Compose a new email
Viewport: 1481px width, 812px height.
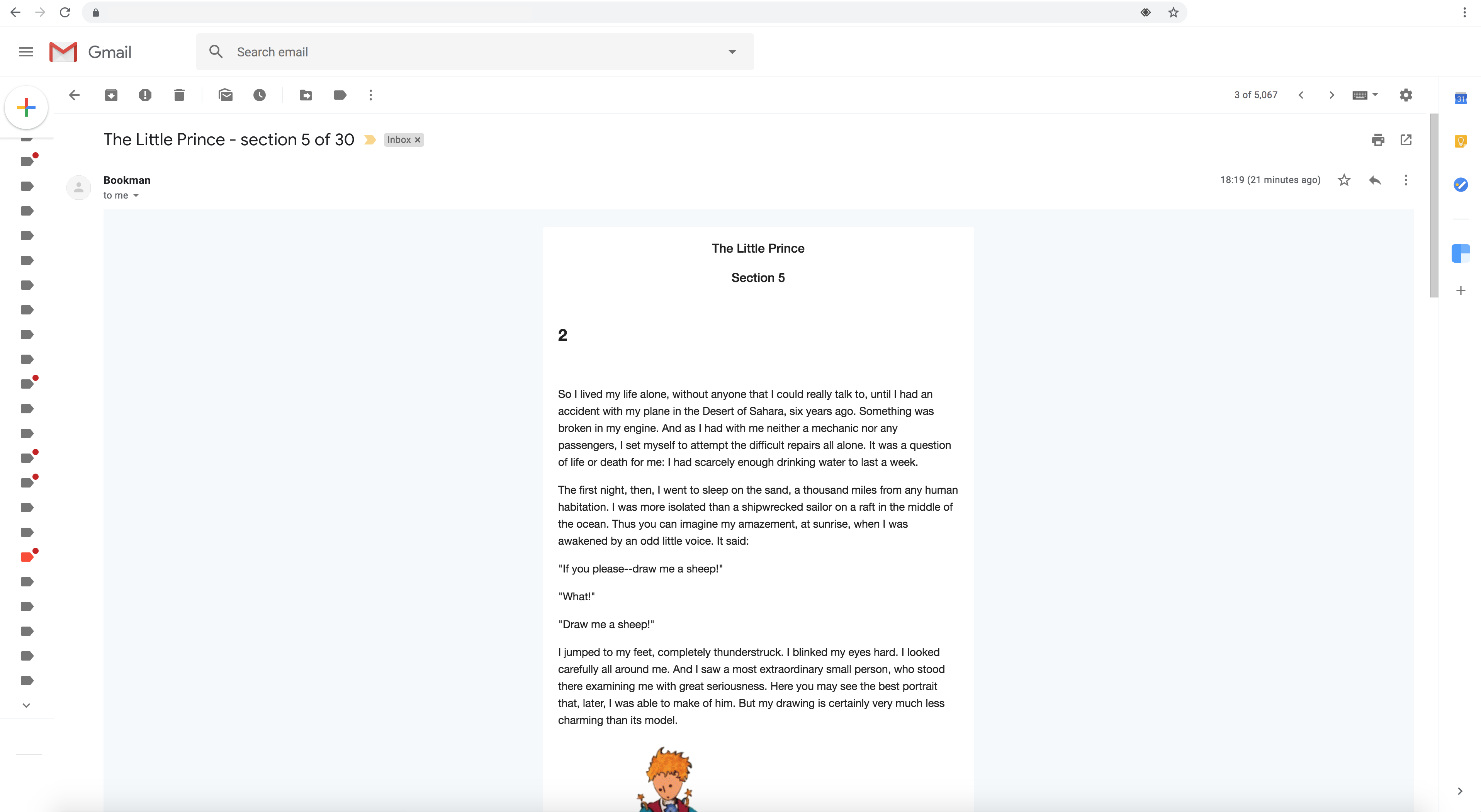click(26, 107)
